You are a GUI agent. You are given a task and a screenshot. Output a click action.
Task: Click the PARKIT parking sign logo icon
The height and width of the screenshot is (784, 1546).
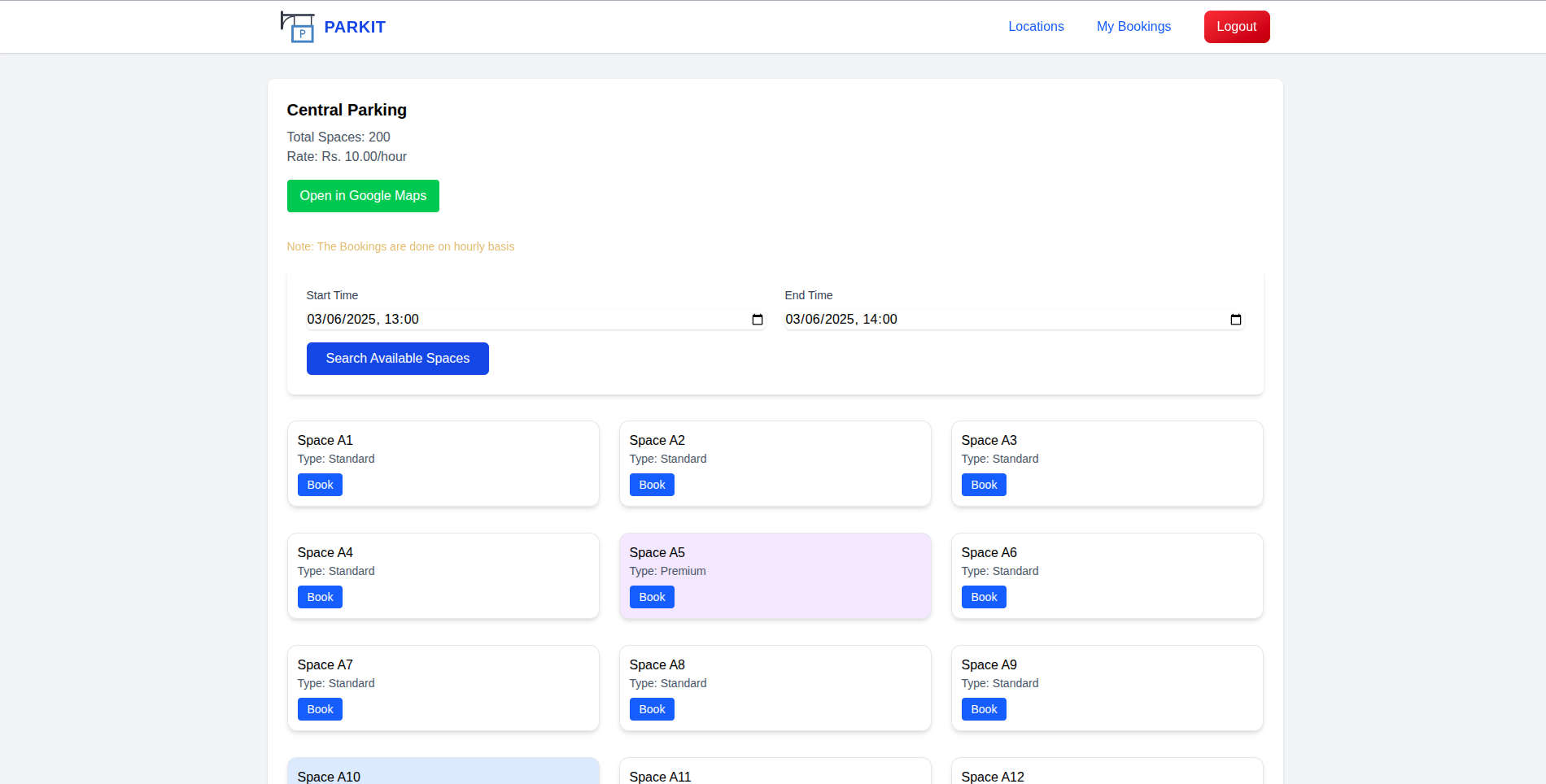298,27
